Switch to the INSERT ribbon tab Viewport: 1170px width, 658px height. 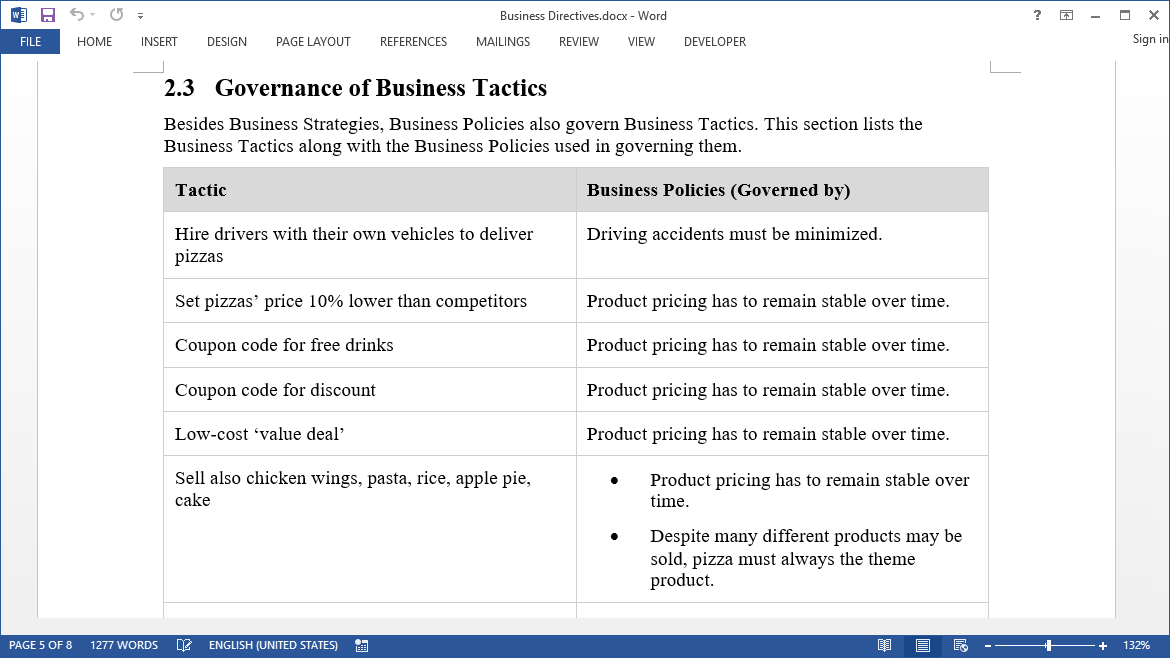point(159,42)
